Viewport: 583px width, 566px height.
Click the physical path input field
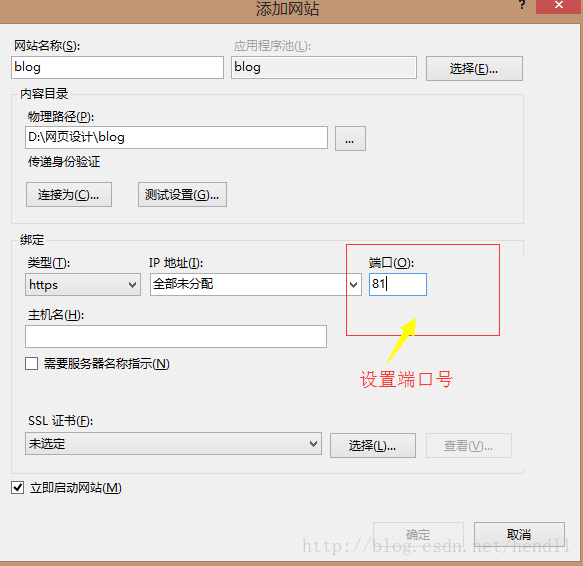click(177, 138)
